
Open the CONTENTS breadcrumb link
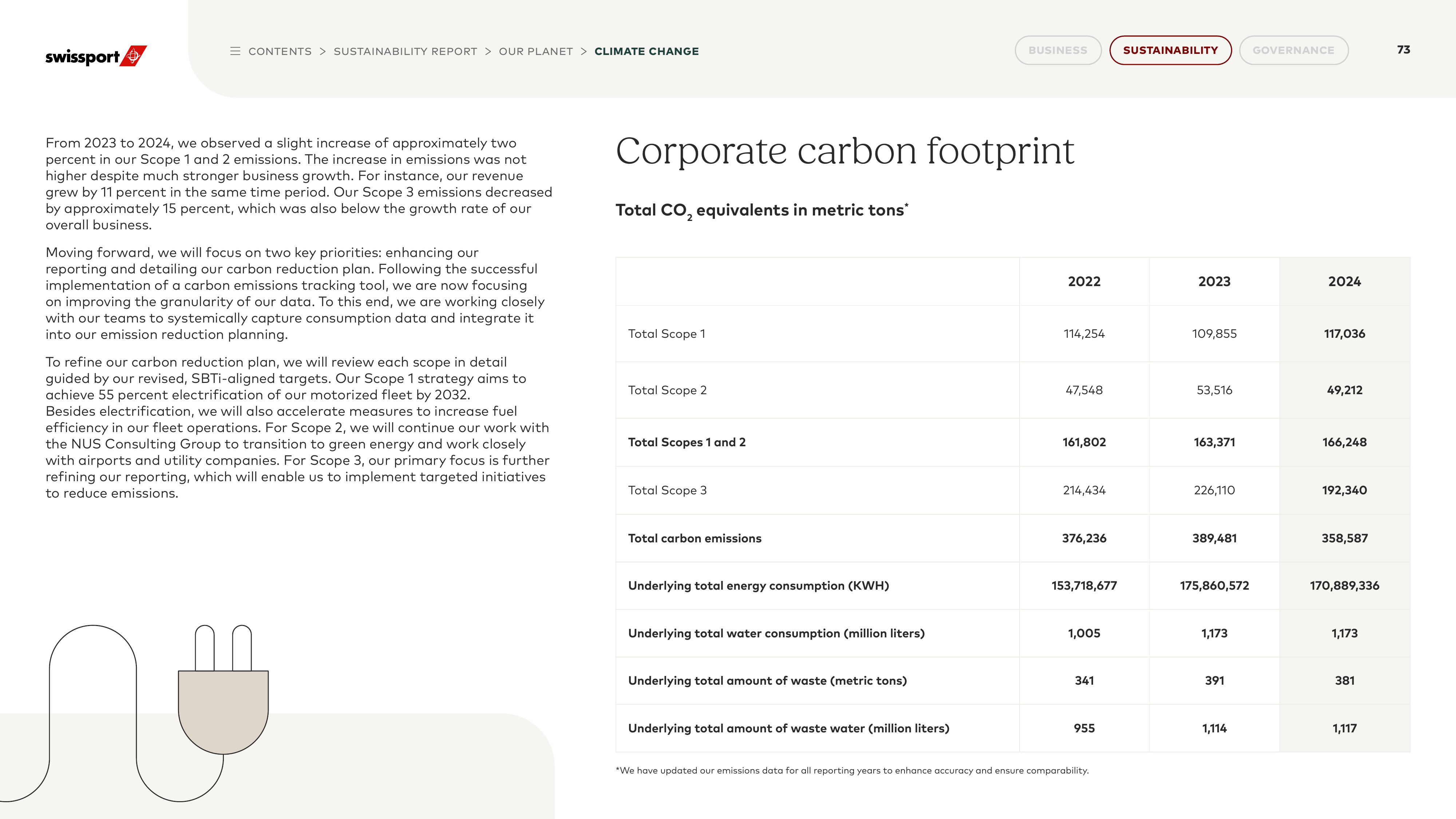pos(280,51)
